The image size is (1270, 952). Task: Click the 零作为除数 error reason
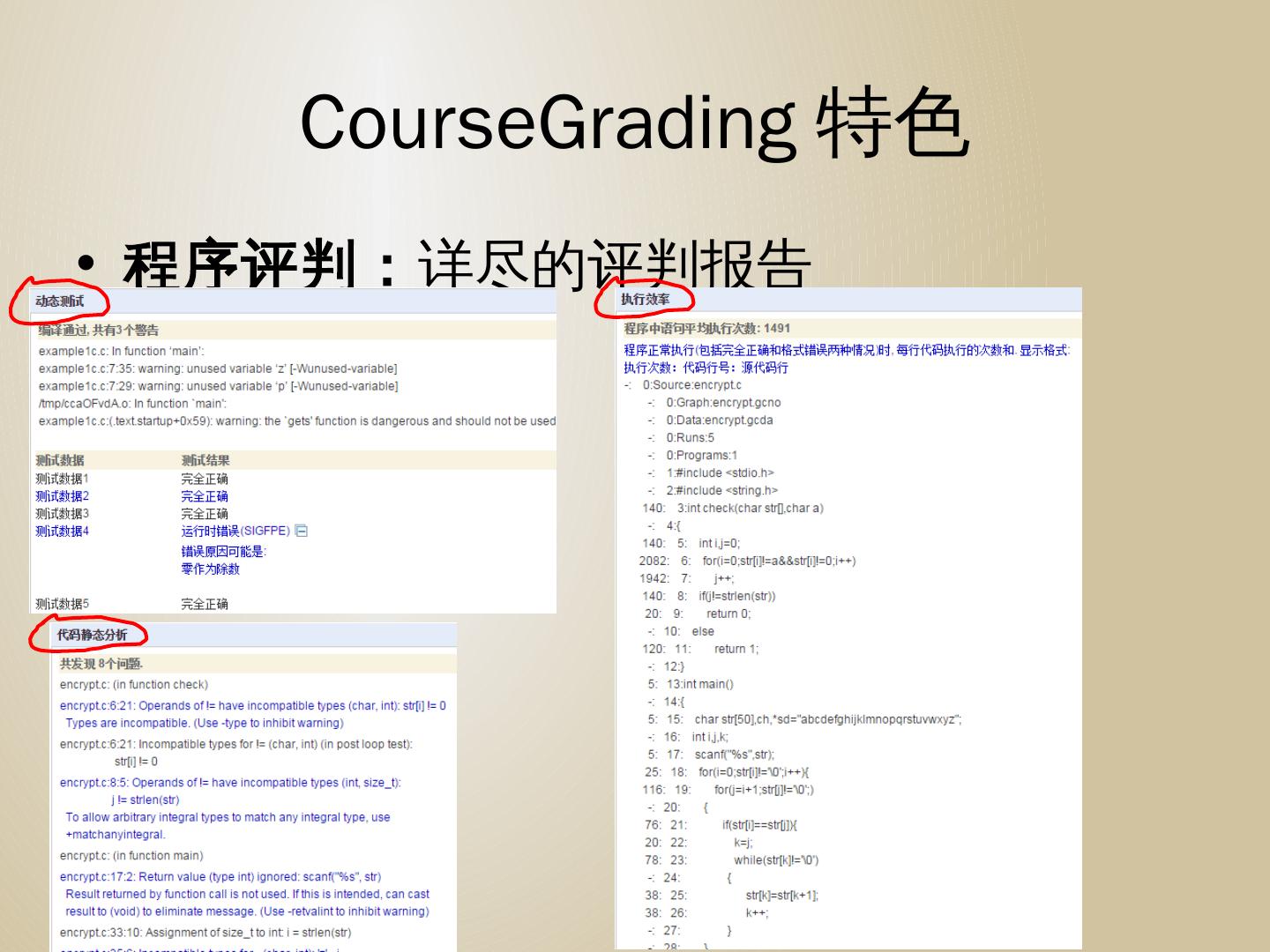[211, 569]
